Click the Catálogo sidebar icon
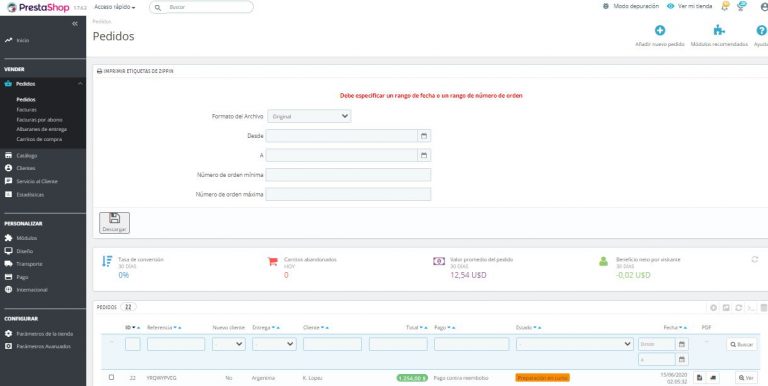The height and width of the screenshot is (386, 768). (8, 155)
